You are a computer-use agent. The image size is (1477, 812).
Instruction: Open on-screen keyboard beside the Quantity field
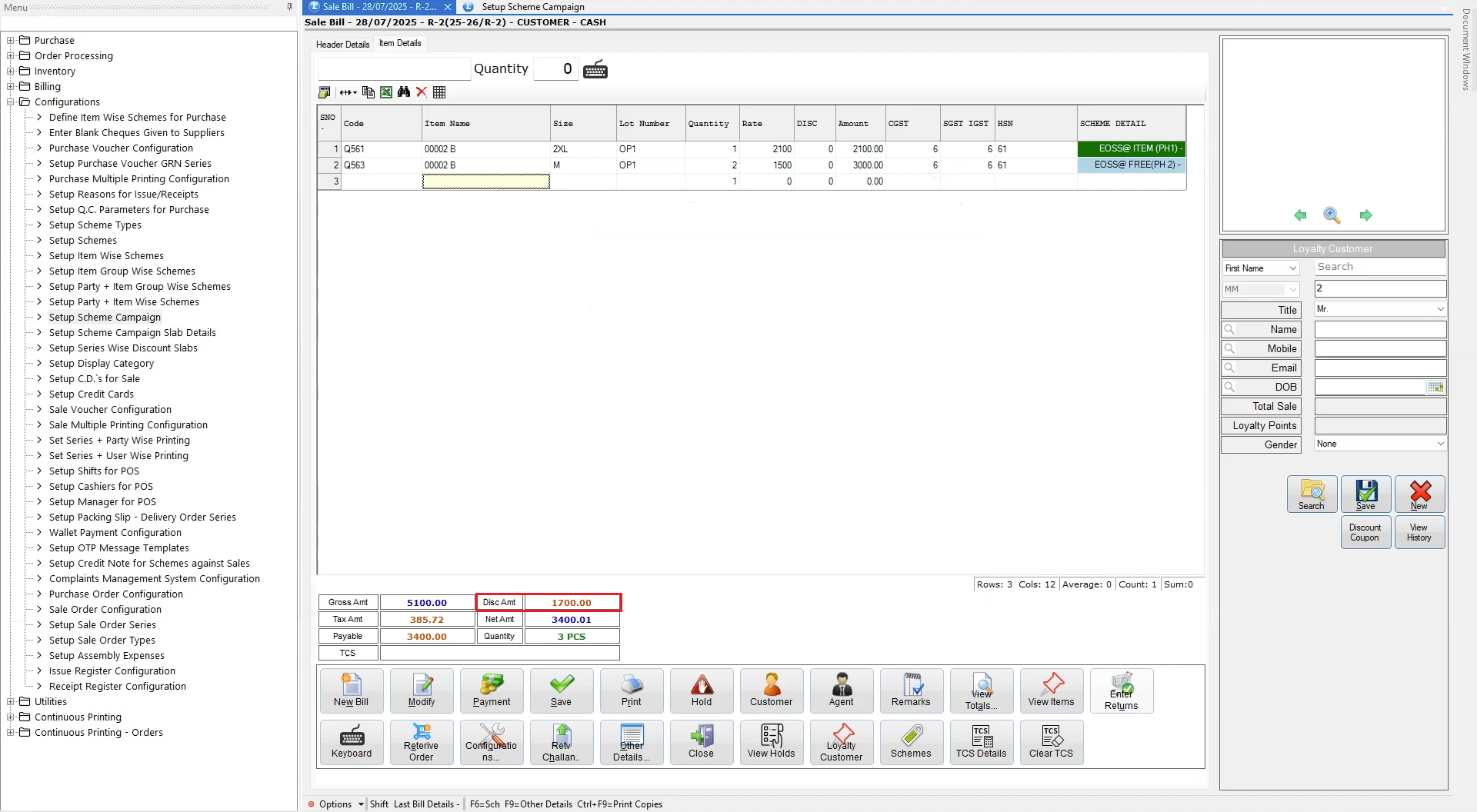point(595,70)
